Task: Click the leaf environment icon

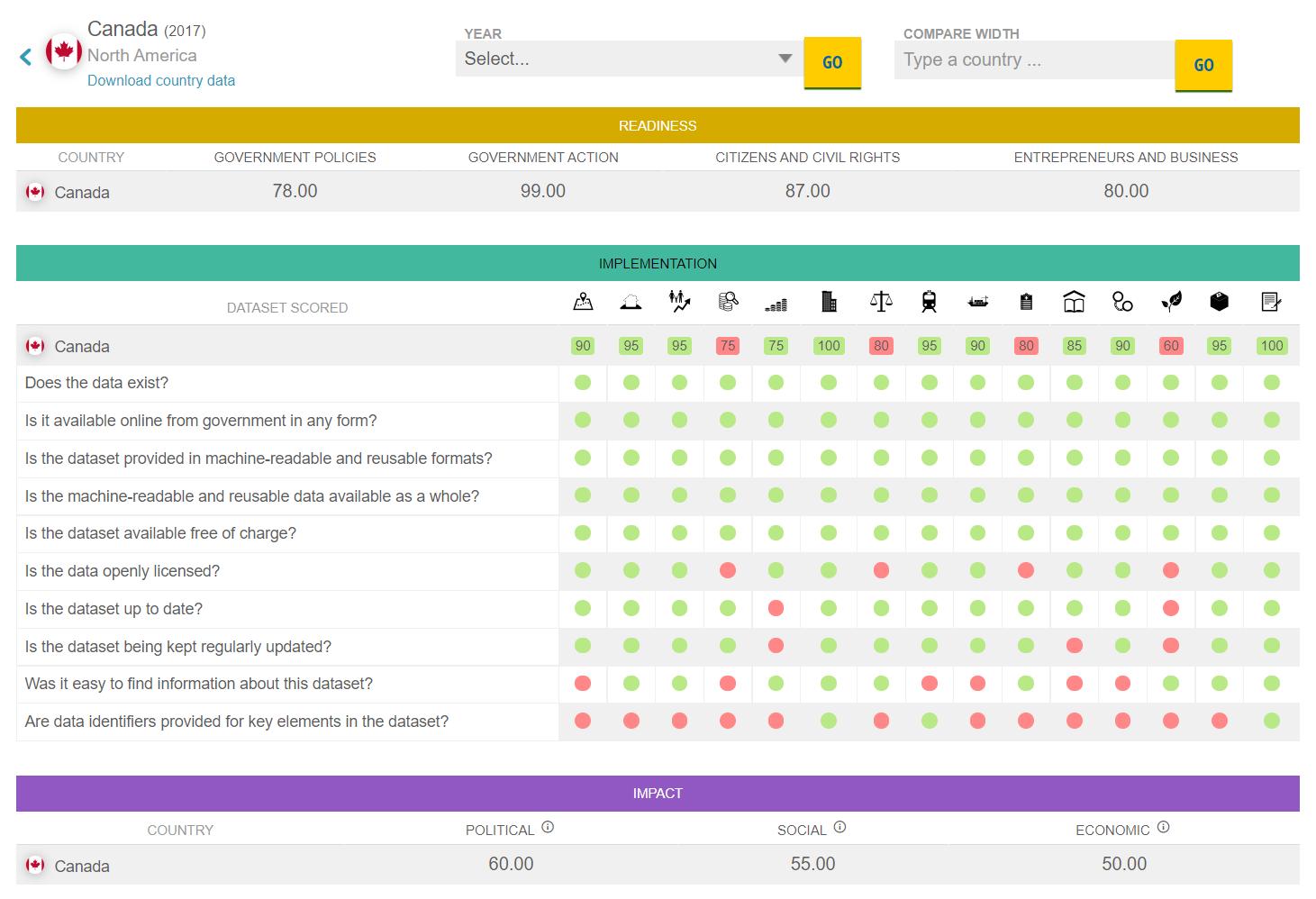Action: coord(1171,302)
